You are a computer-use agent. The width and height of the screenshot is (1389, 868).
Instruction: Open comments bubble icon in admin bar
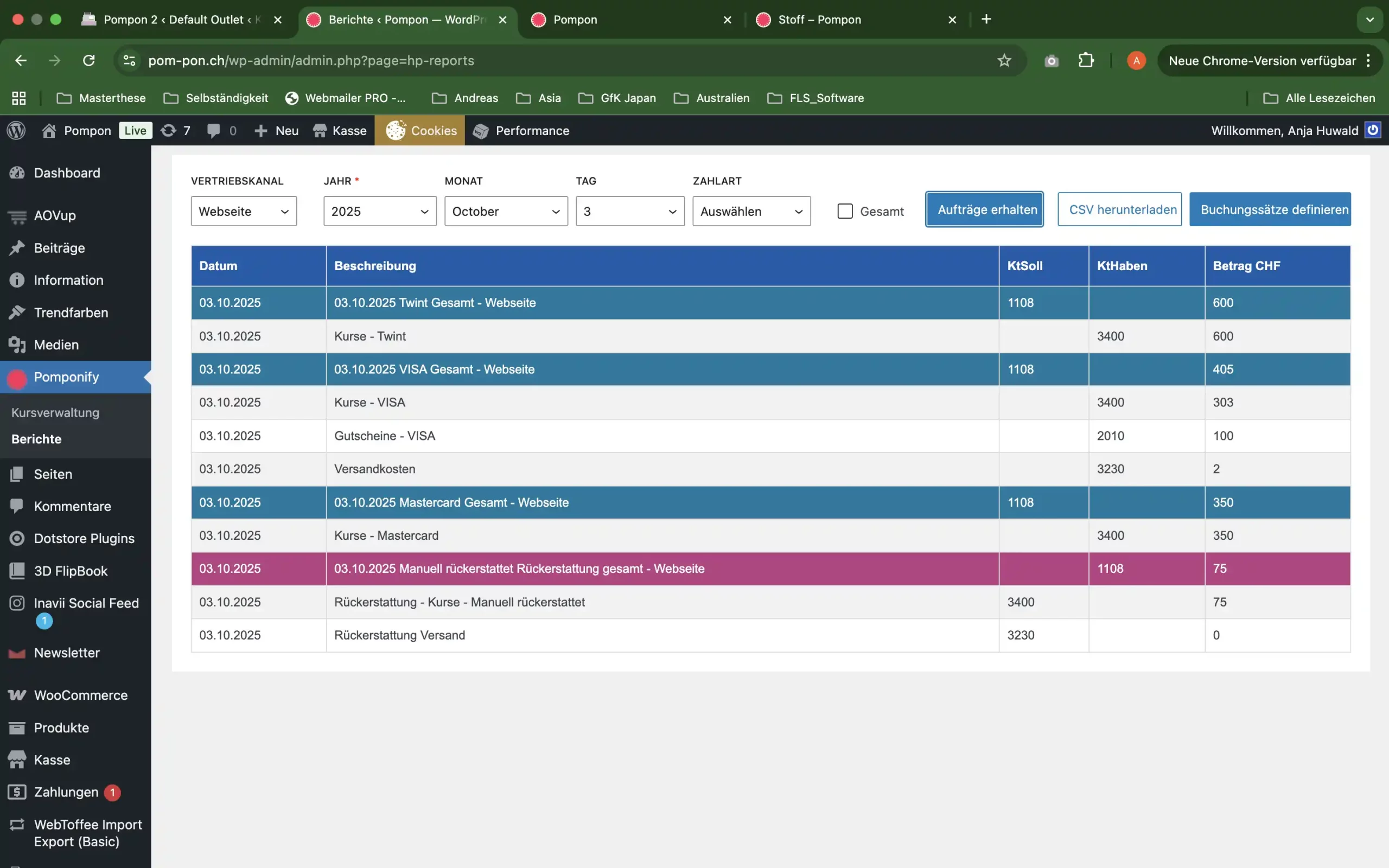pyautogui.click(x=214, y=130)
